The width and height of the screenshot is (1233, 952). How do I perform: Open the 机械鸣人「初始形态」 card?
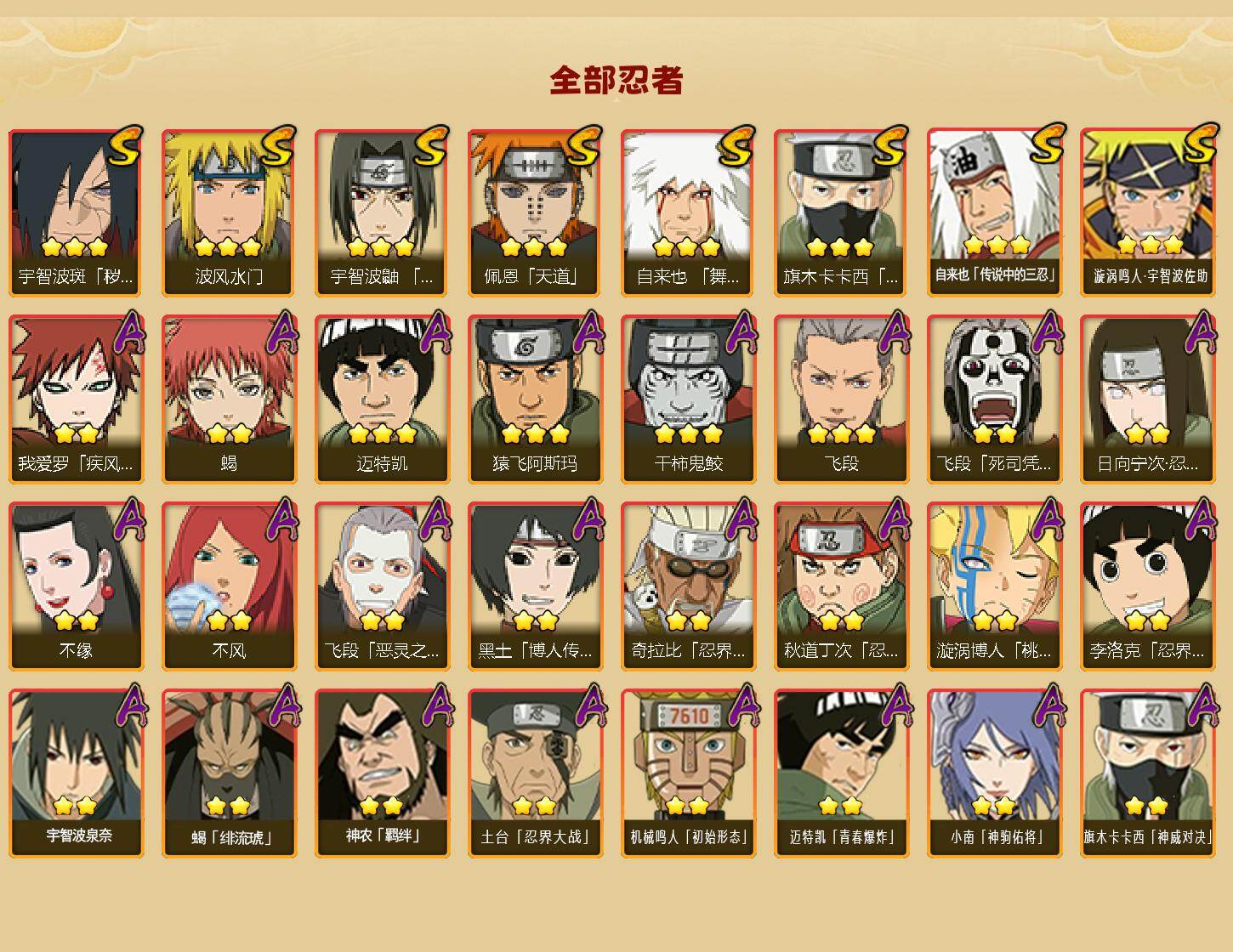tap(688, 773)
